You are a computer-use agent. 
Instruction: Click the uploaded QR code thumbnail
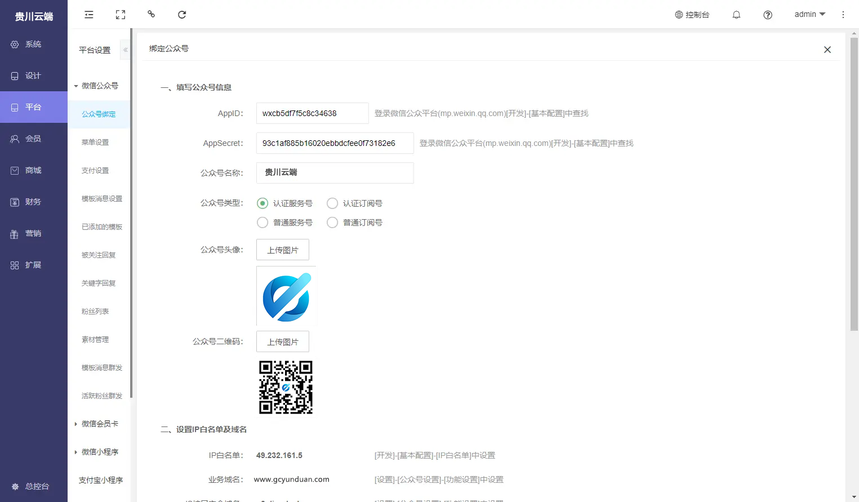286,387
